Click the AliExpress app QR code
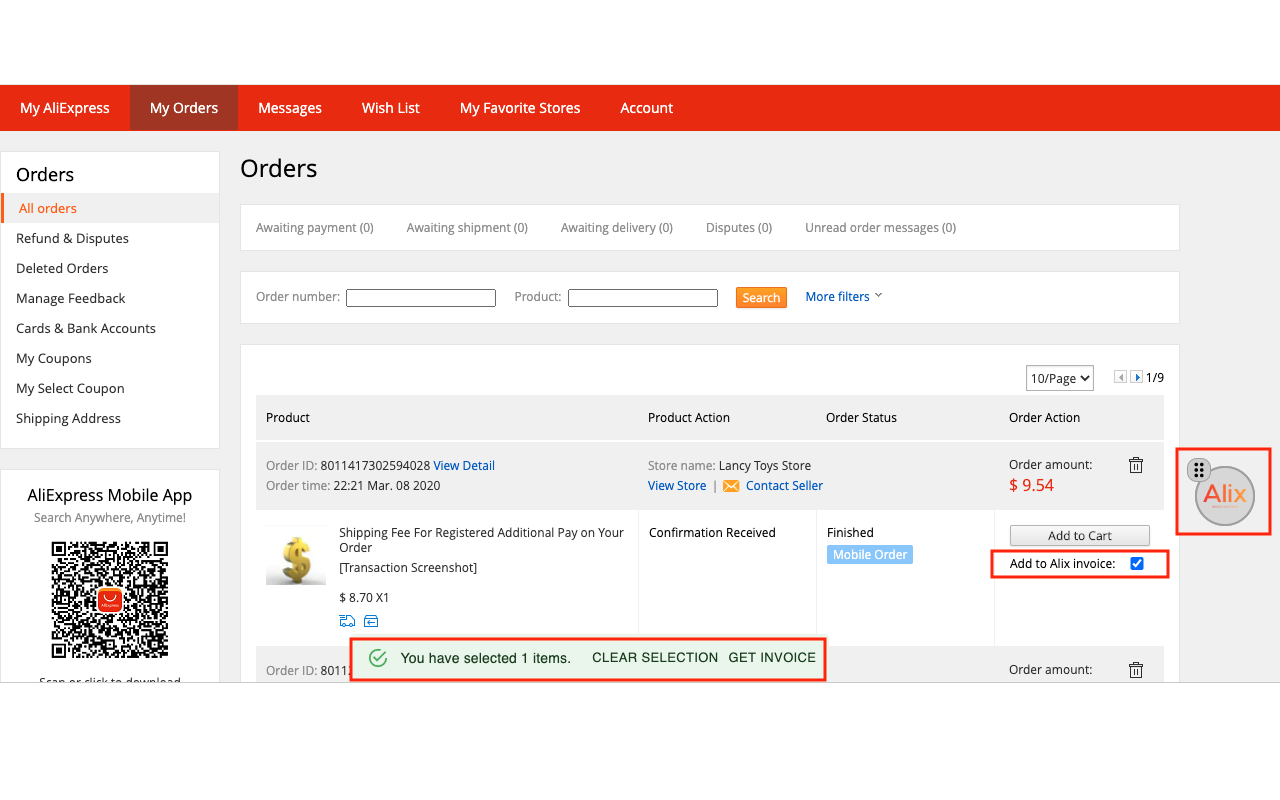 coord(110,600)
